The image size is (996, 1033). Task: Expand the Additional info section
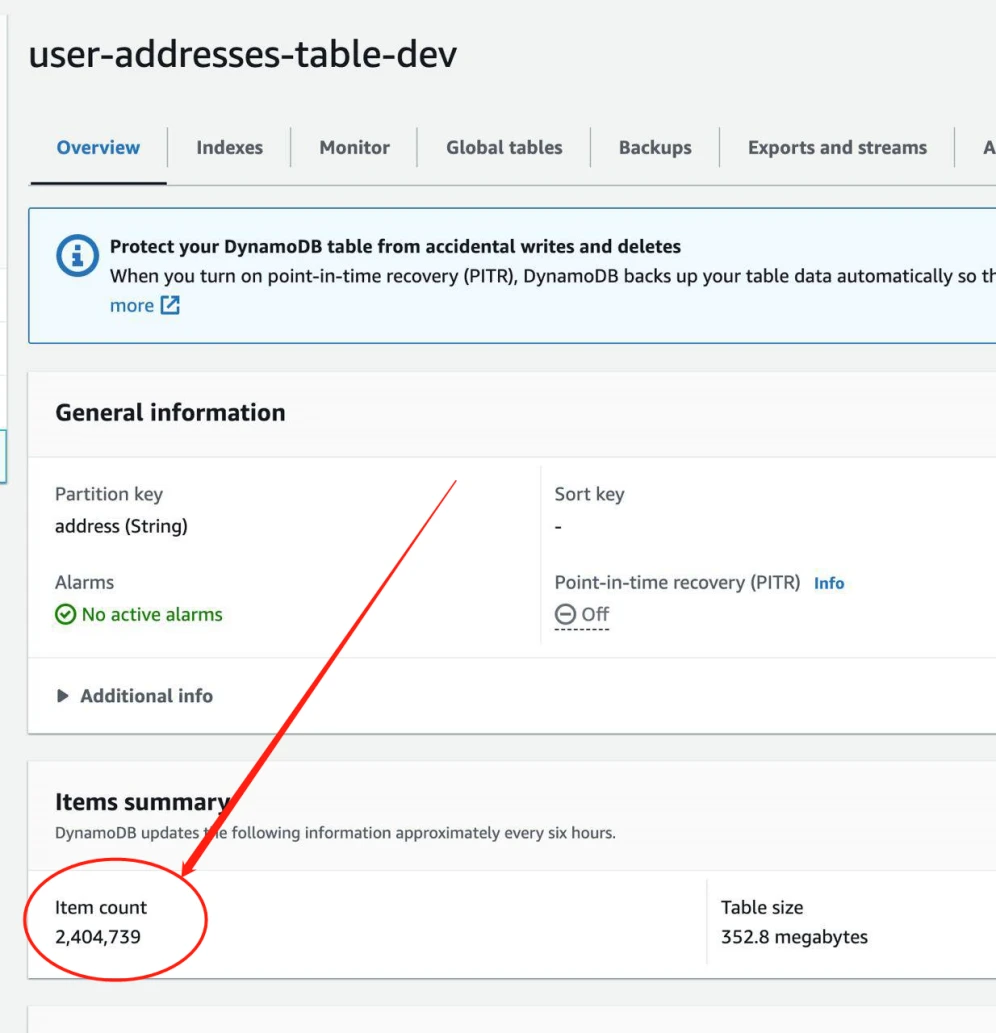(x=134, y=696)
